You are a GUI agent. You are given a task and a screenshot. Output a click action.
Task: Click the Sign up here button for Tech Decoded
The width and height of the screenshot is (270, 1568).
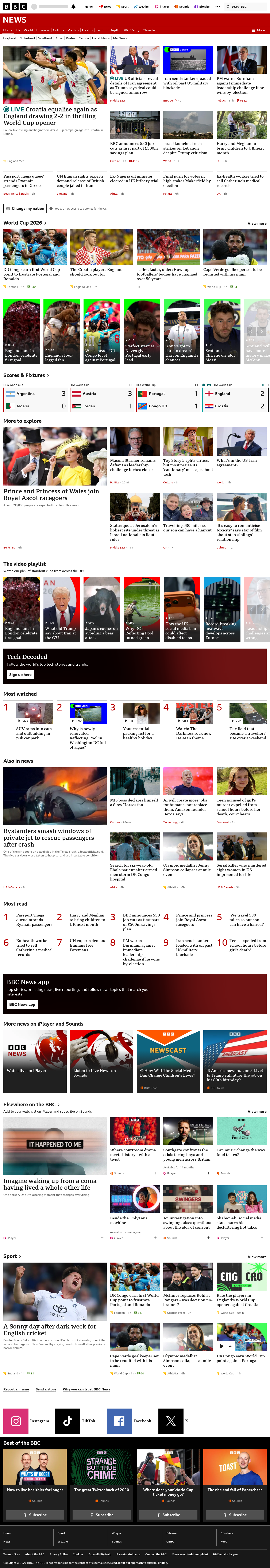point(20,674)
